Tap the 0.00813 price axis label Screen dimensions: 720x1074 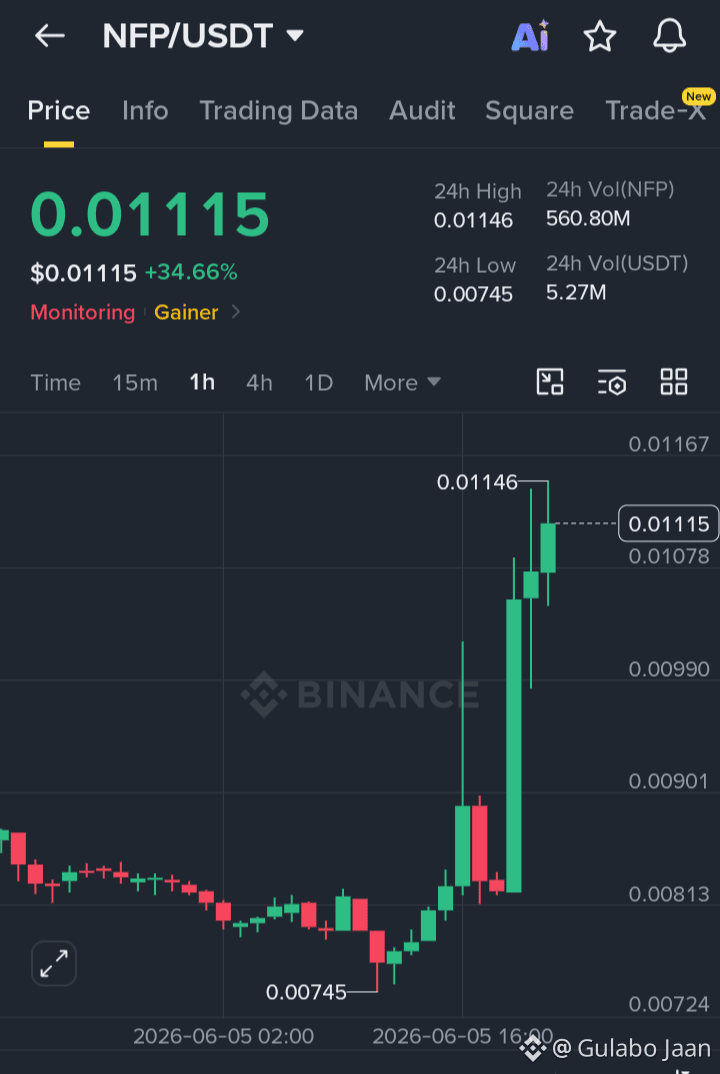tap(669, 894)
